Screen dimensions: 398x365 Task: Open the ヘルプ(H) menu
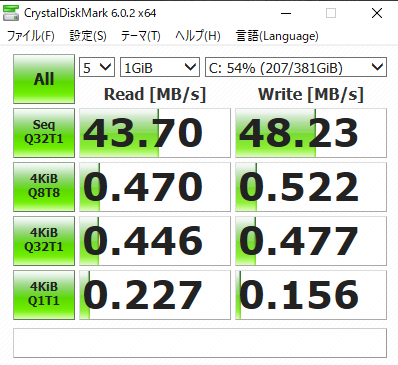tap(198, 36)
